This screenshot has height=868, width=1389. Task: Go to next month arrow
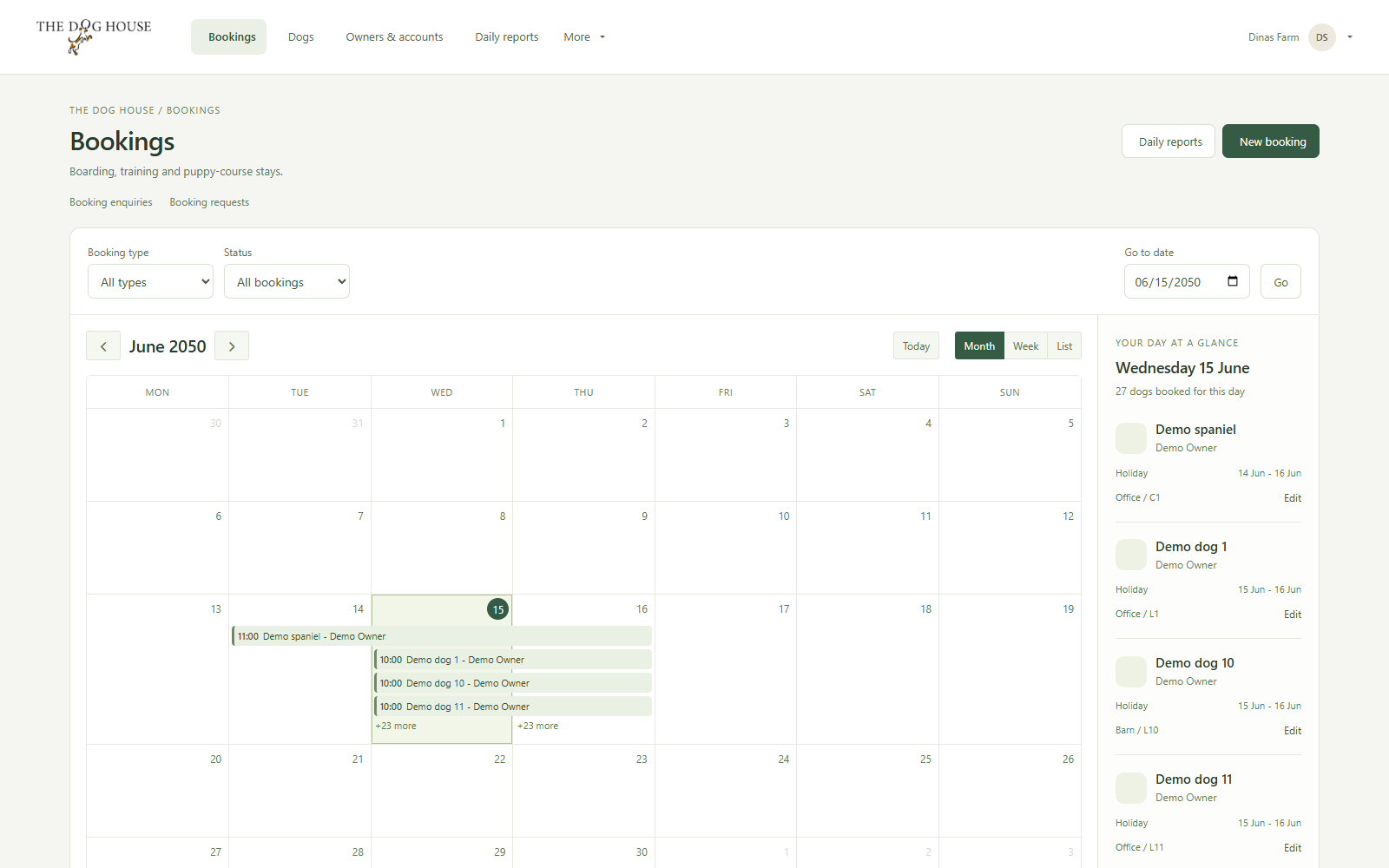pyautogui.click(x=232, y=345)
